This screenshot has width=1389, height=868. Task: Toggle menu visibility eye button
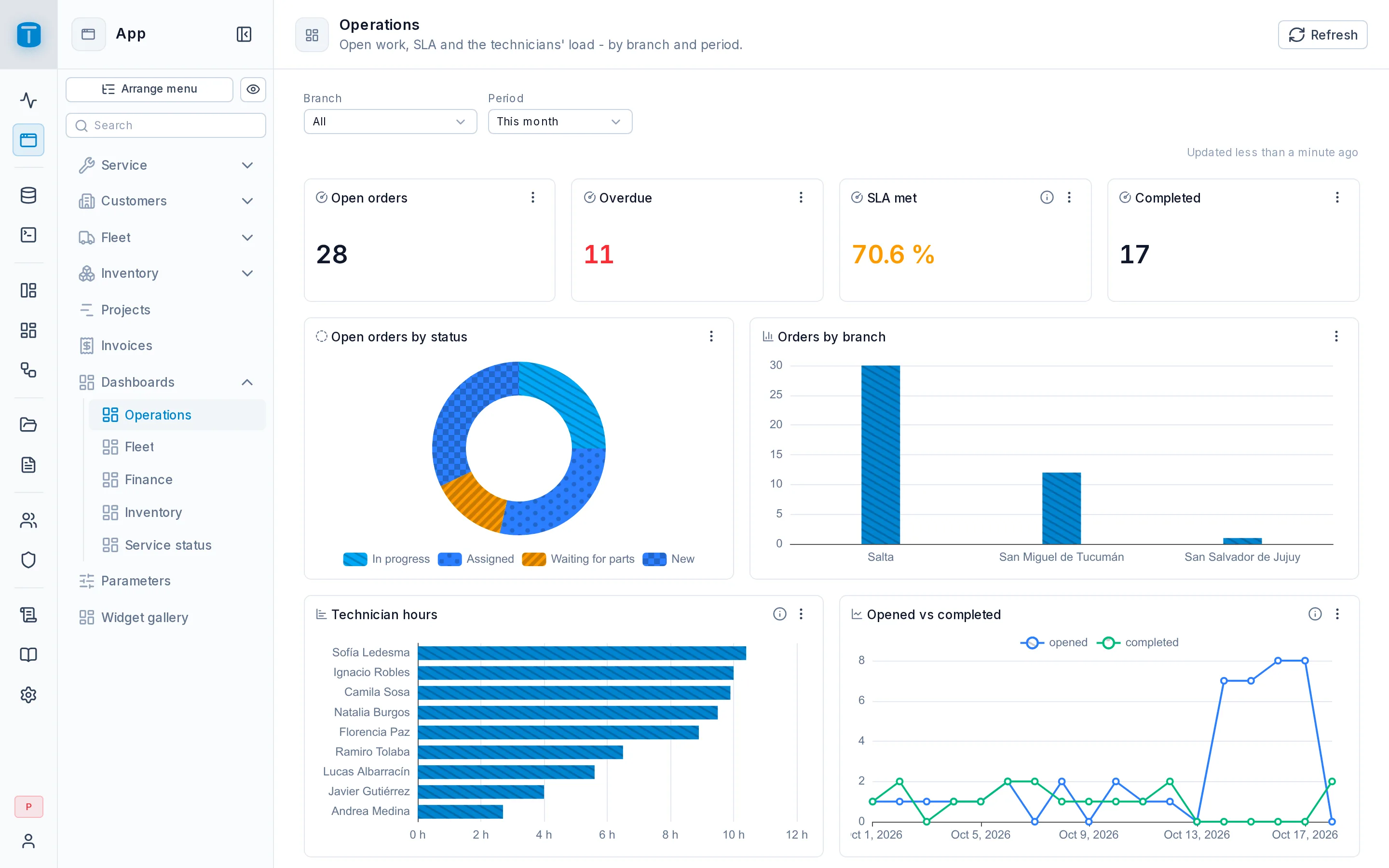253,89
